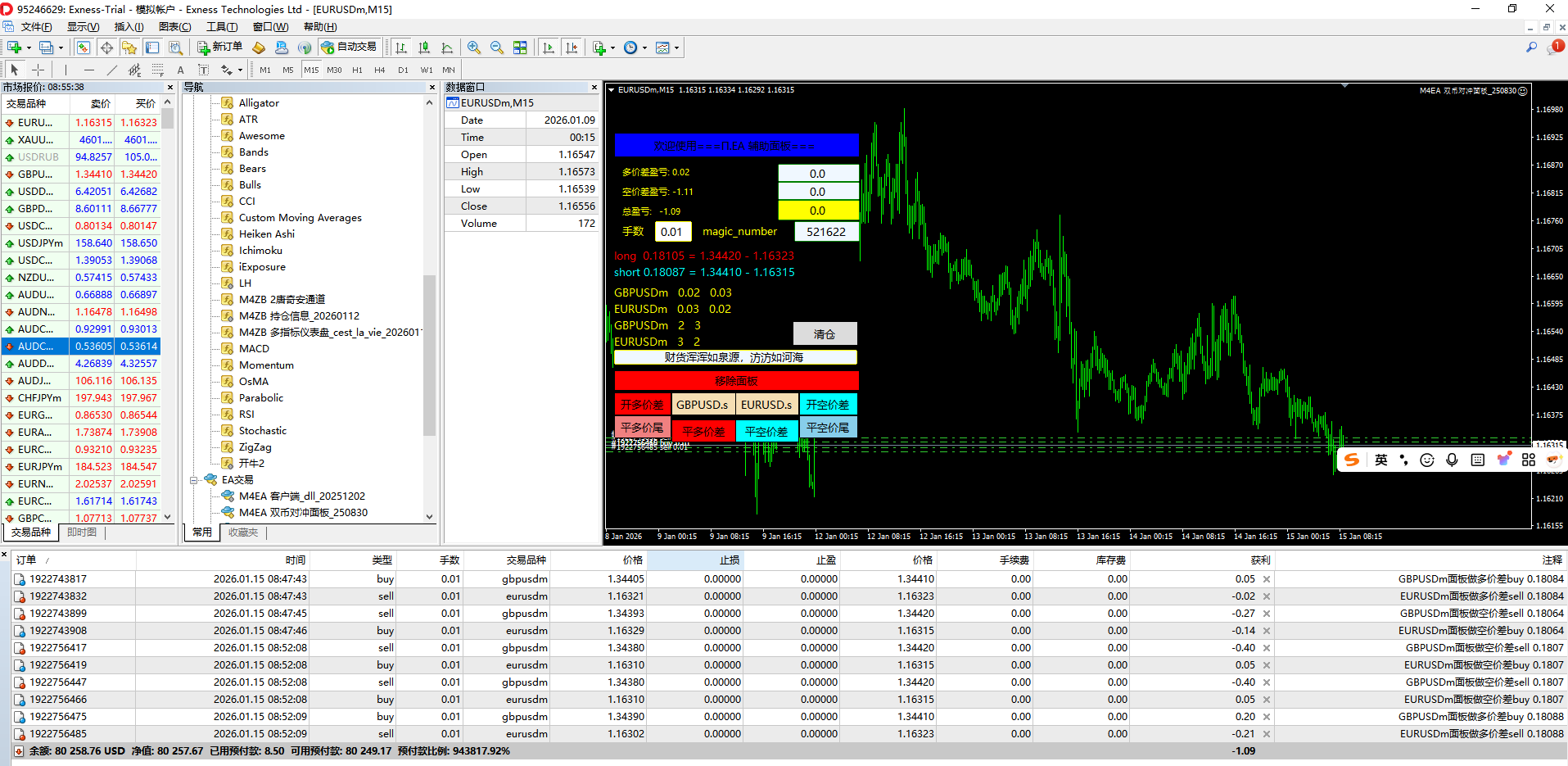
Task: Toggle candlestick chart mode
Action: tap(424, 48)
